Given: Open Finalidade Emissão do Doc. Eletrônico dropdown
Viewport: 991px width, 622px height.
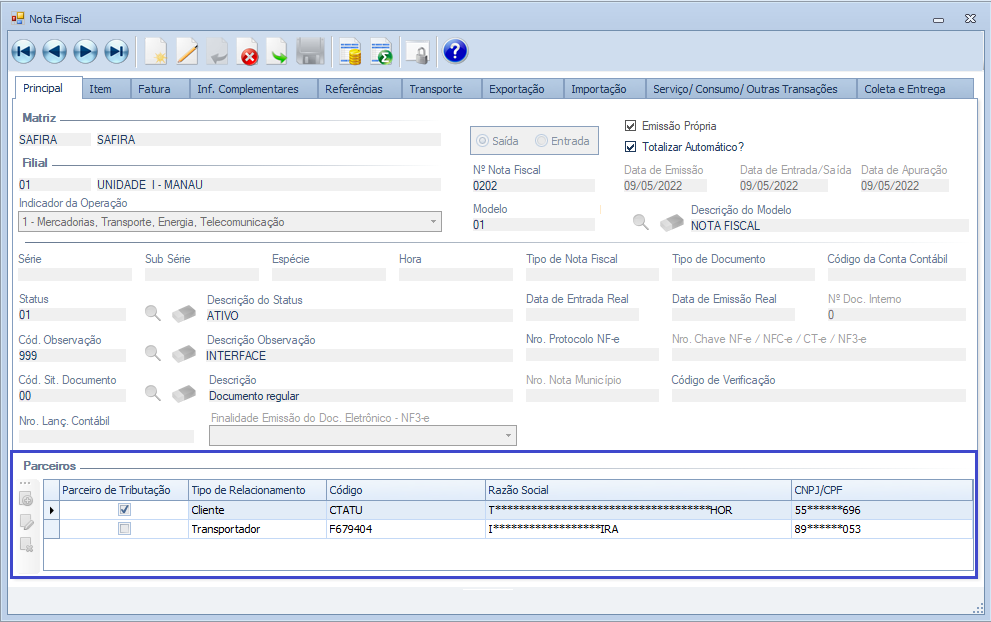Looking at the screenshot, I should [508, 435].
